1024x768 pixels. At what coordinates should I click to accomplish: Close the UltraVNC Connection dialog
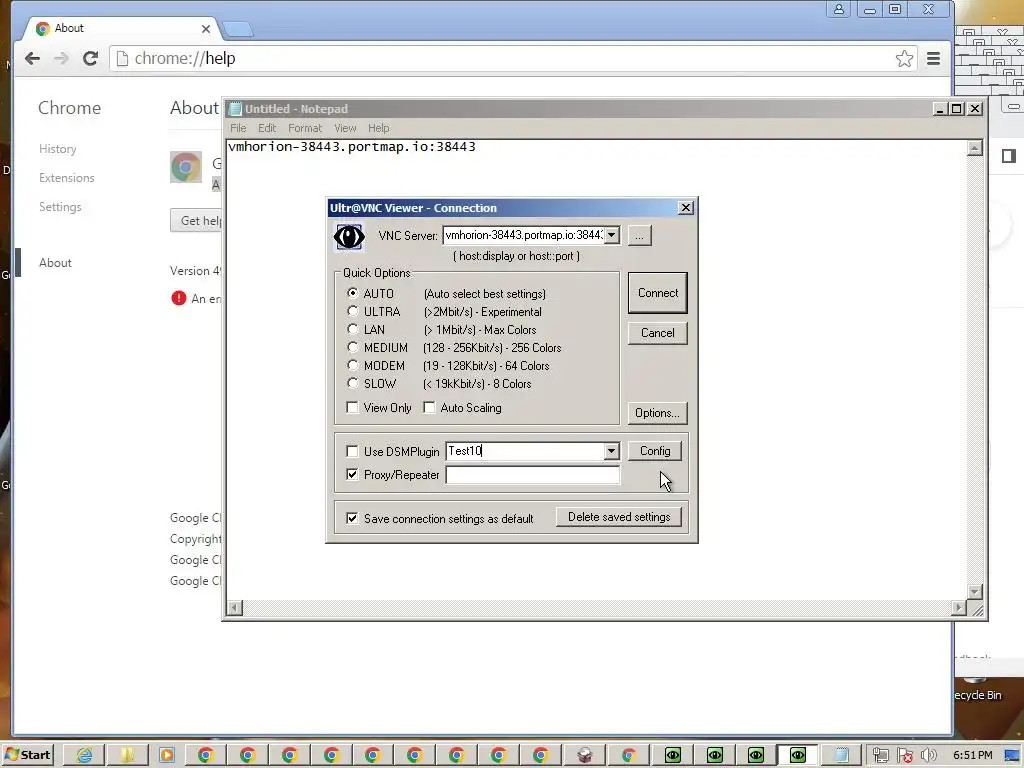(x=685, y=208)
